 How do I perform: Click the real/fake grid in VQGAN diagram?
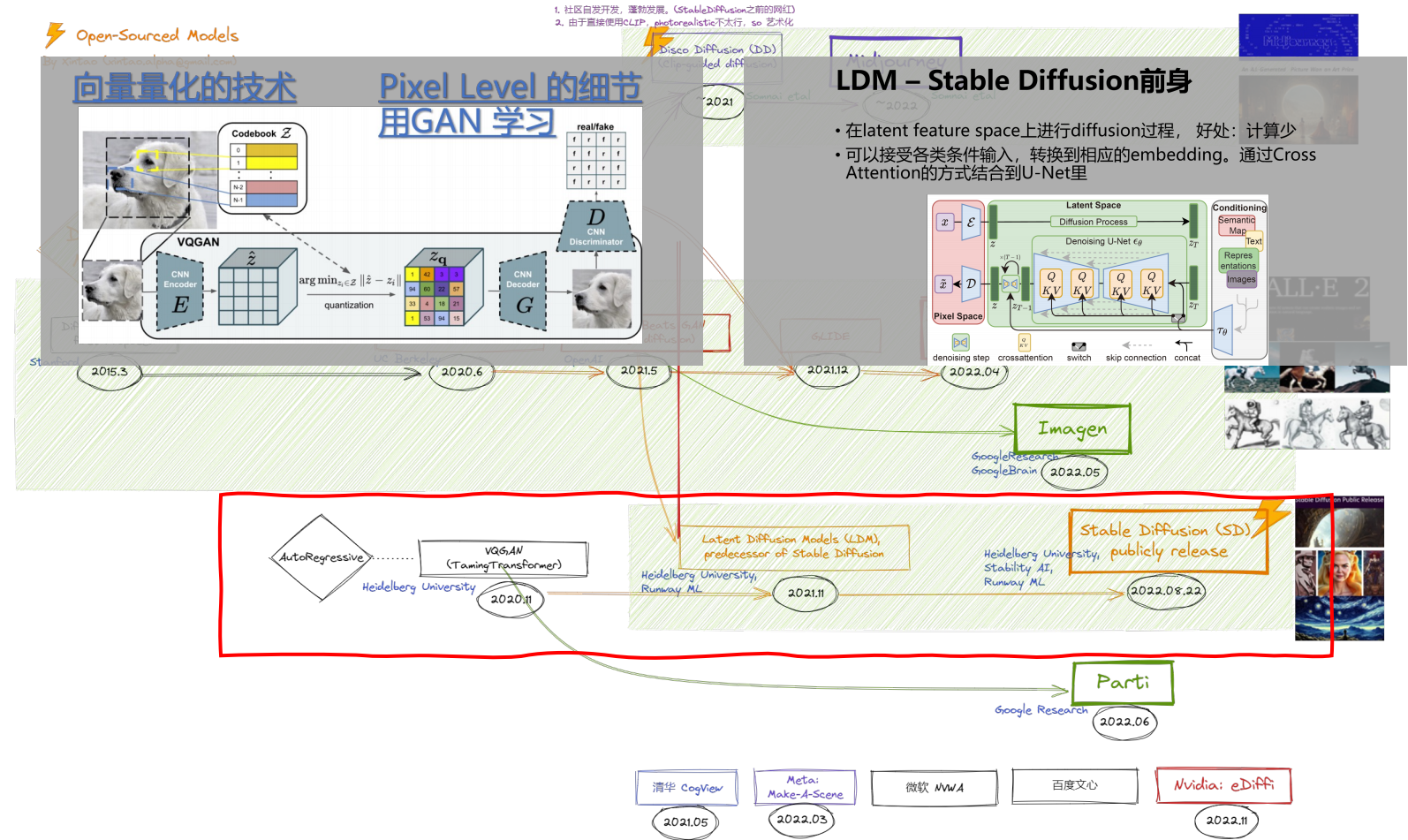click(595, 160)
